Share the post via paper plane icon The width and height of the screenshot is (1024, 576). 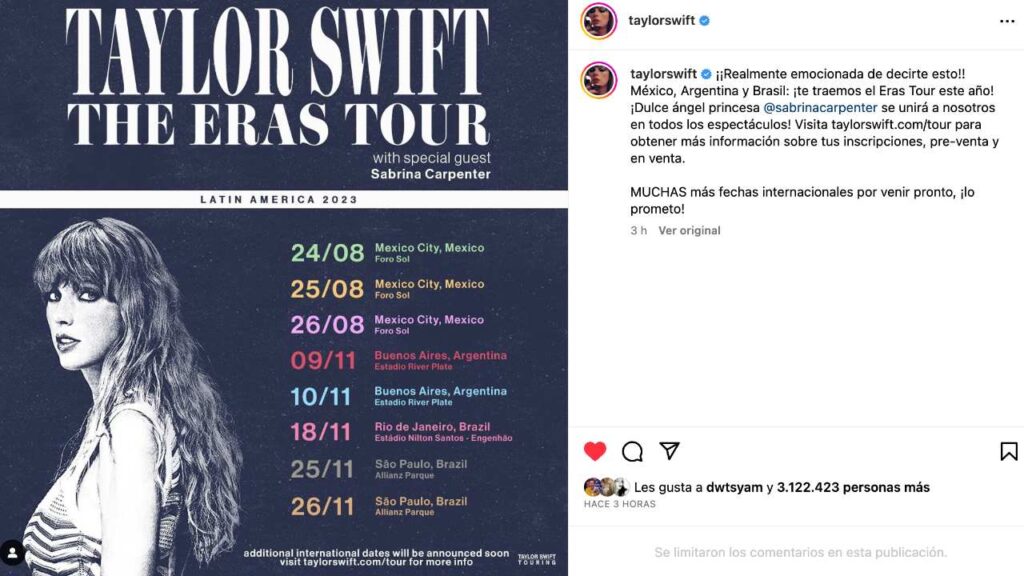670,451
